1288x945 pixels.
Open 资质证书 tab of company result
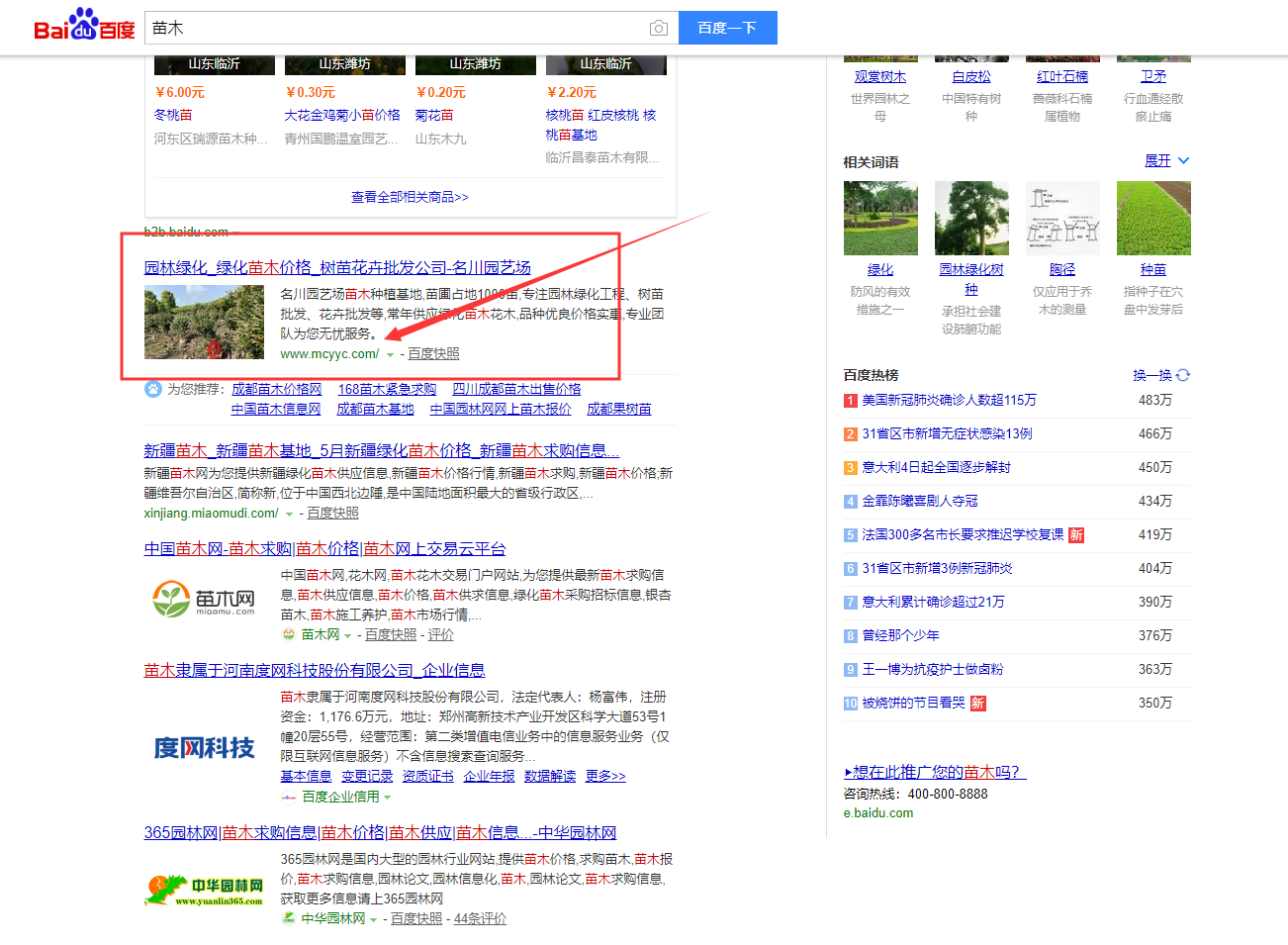tap(427, 776)
